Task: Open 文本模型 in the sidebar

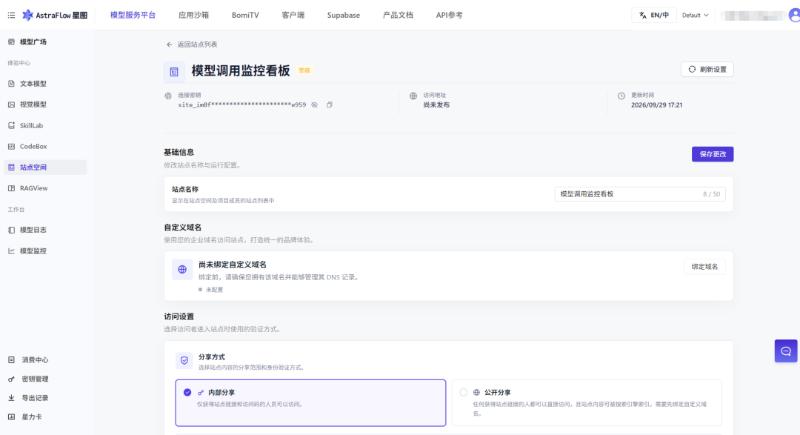Action: tap(33, 84)
